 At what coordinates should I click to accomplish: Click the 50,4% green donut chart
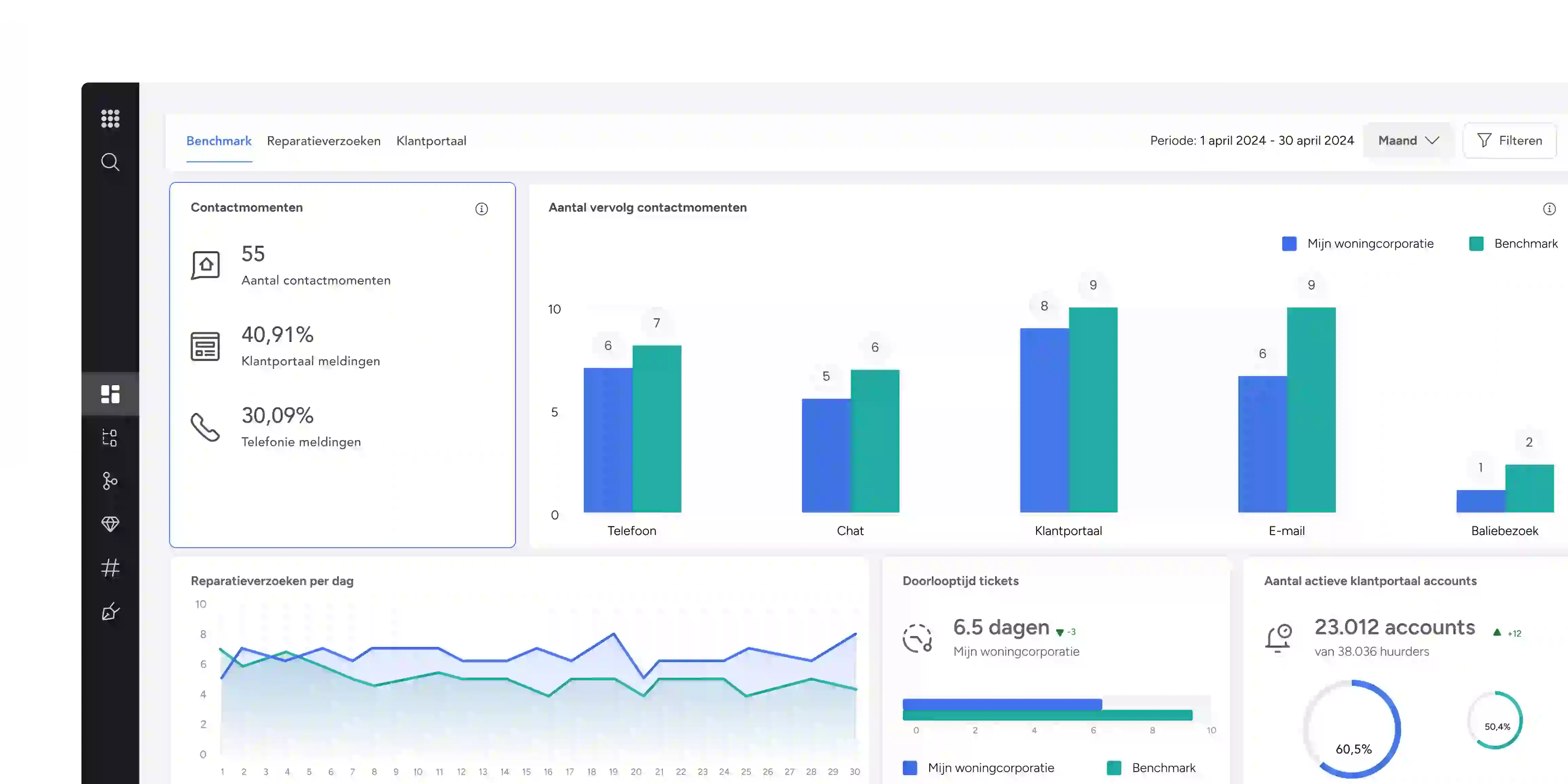tap(1496, 721)
